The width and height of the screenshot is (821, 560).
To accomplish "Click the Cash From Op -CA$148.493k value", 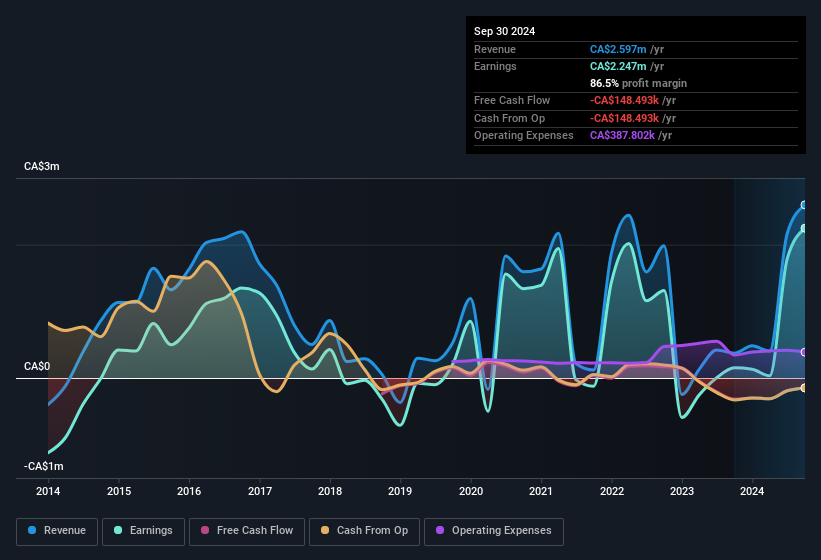I will point(624,118).
